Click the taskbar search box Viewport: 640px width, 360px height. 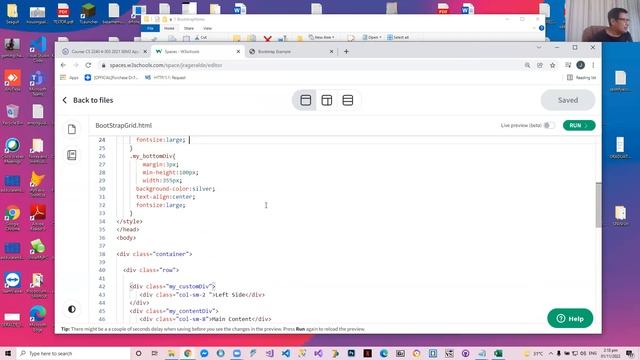(73, 353)
